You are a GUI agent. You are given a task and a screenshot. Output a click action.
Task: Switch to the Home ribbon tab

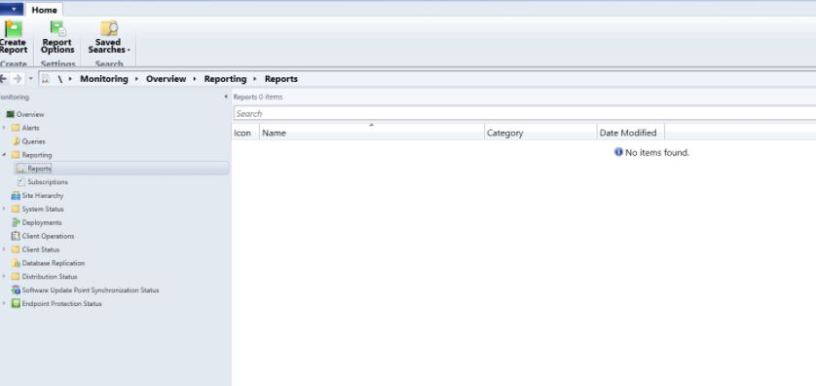pyautogui.click(x=44, y=10)
